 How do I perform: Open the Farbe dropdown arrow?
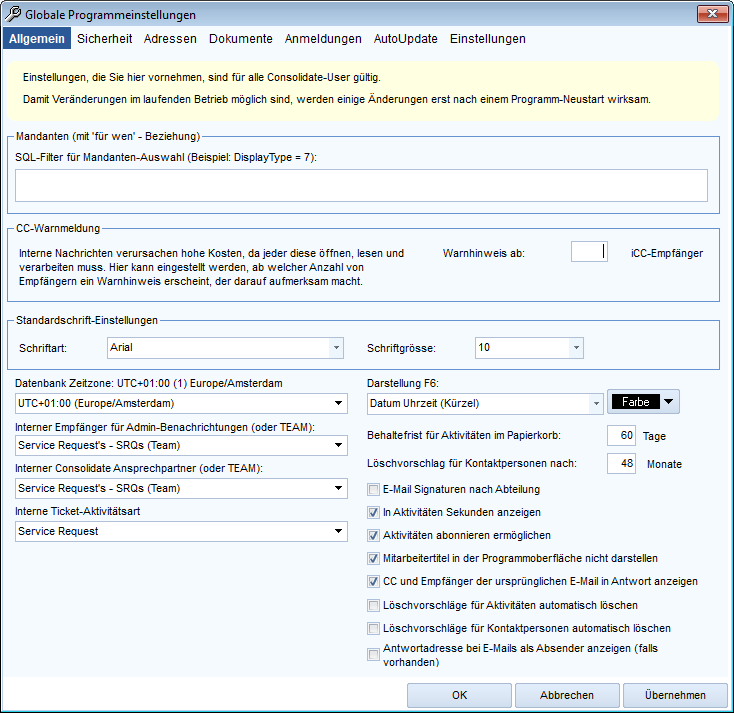coord(669,402)
